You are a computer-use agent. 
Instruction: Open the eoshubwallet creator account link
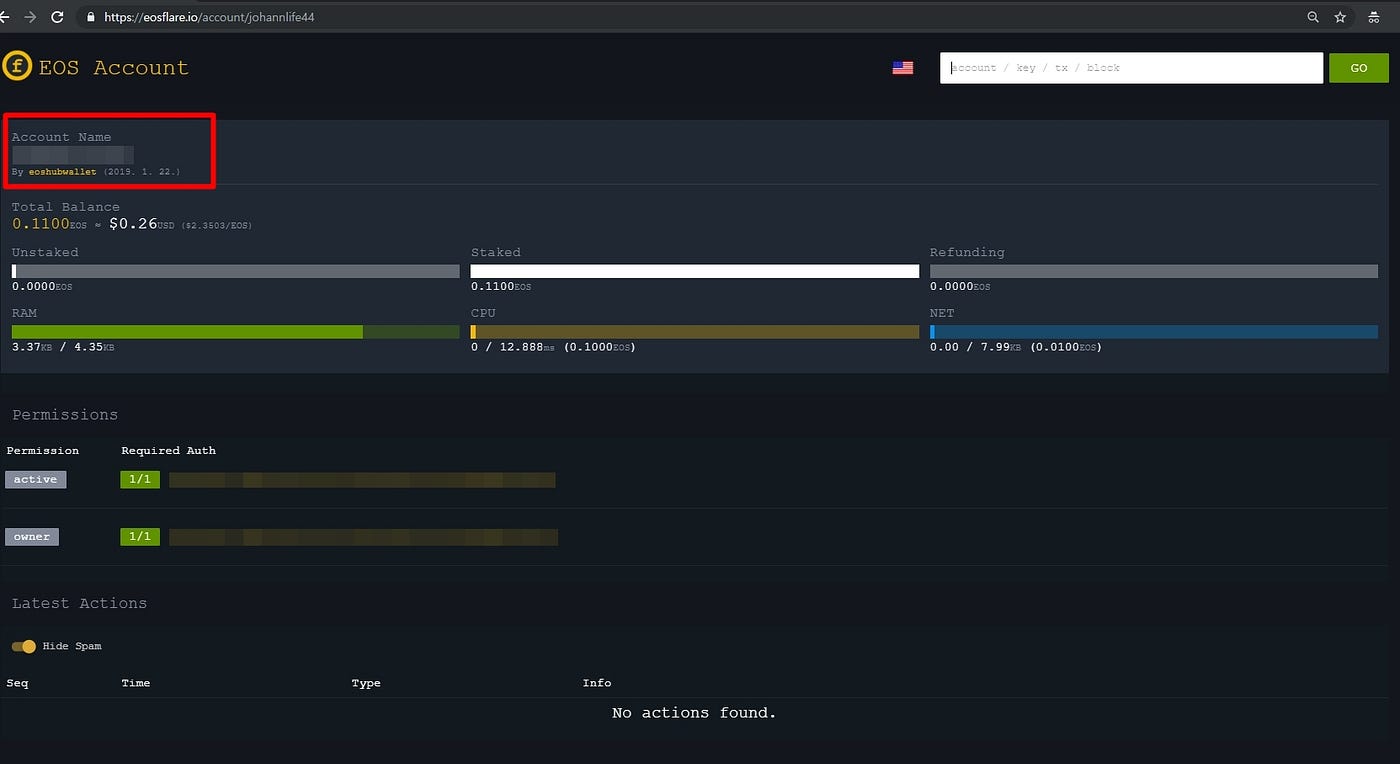pos(63,172)
